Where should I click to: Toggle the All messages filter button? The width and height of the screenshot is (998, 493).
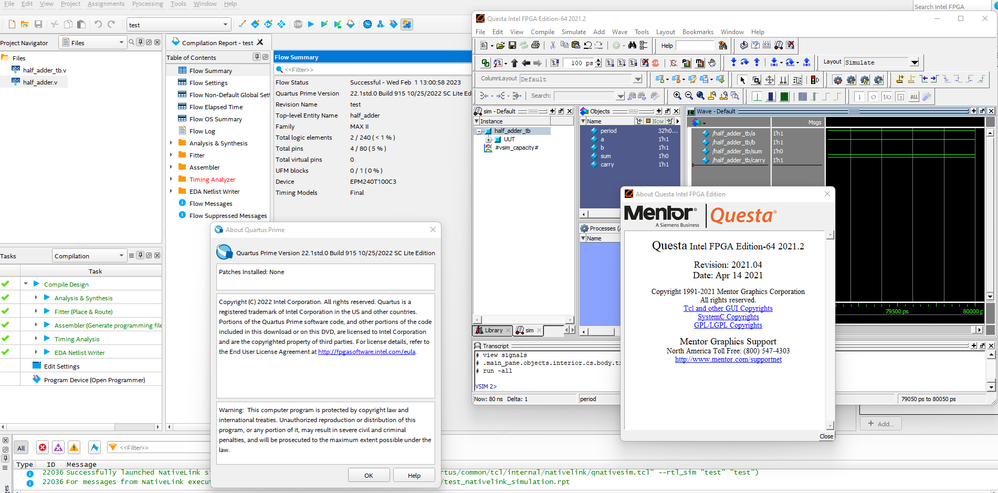pyautogui.click(x=21, y=447)
